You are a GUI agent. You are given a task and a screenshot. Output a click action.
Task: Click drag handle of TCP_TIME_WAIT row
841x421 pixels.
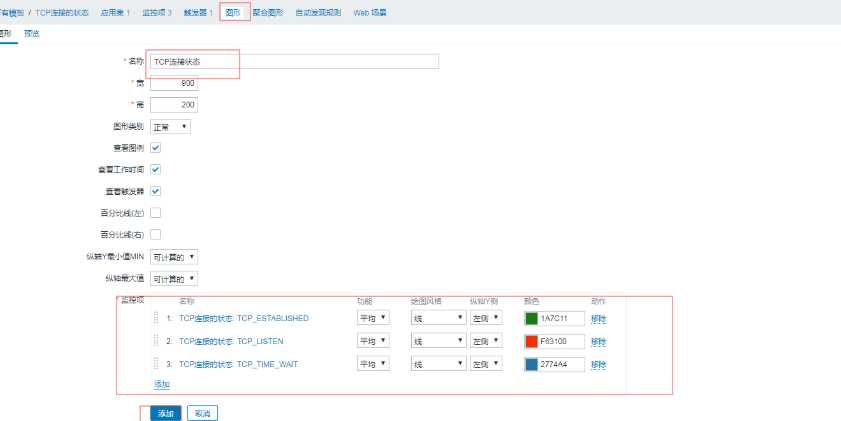pos(156,364)
